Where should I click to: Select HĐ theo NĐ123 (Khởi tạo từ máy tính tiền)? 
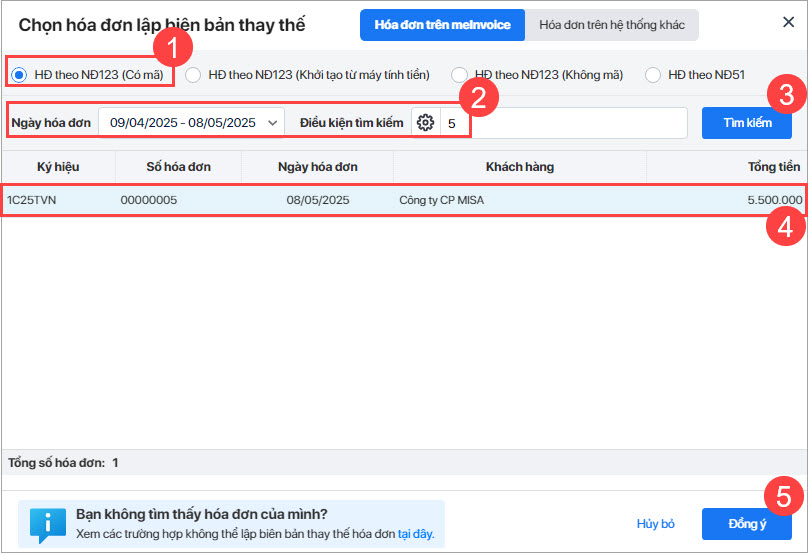(193, 75)
